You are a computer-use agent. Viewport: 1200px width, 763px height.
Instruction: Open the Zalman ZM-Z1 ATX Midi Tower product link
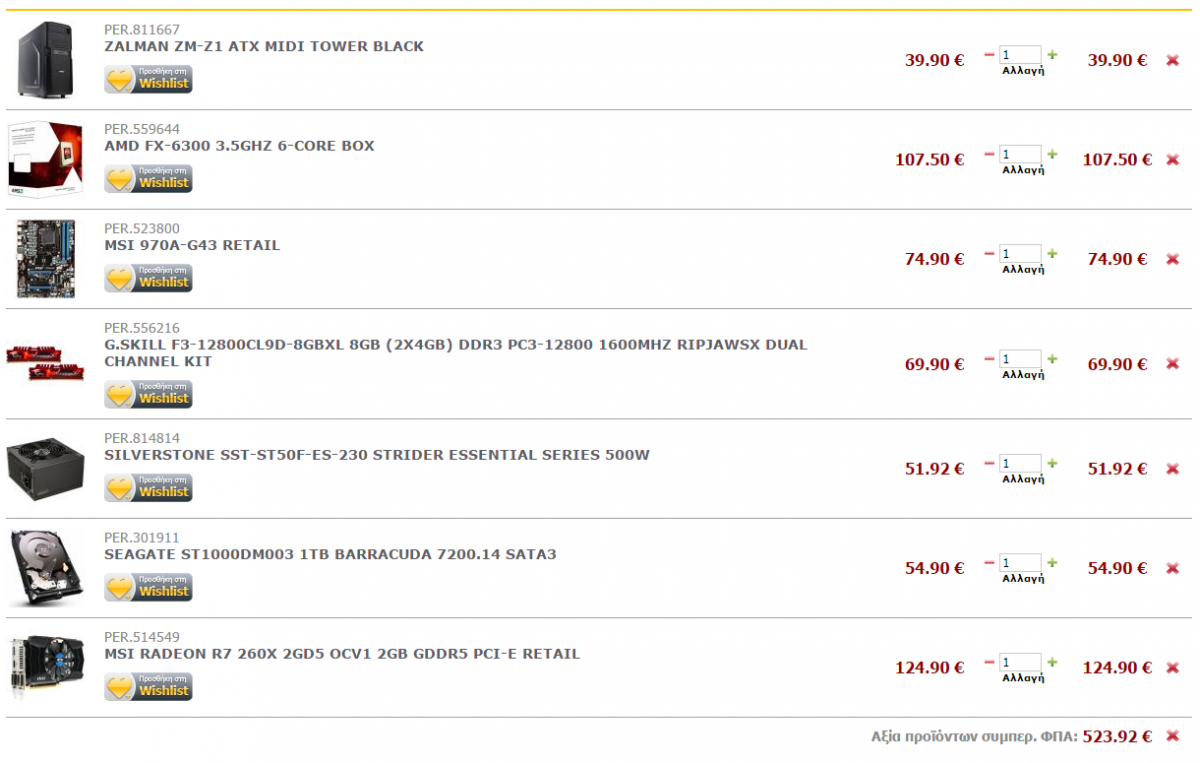pyautogui.click(x=264, y=46)
